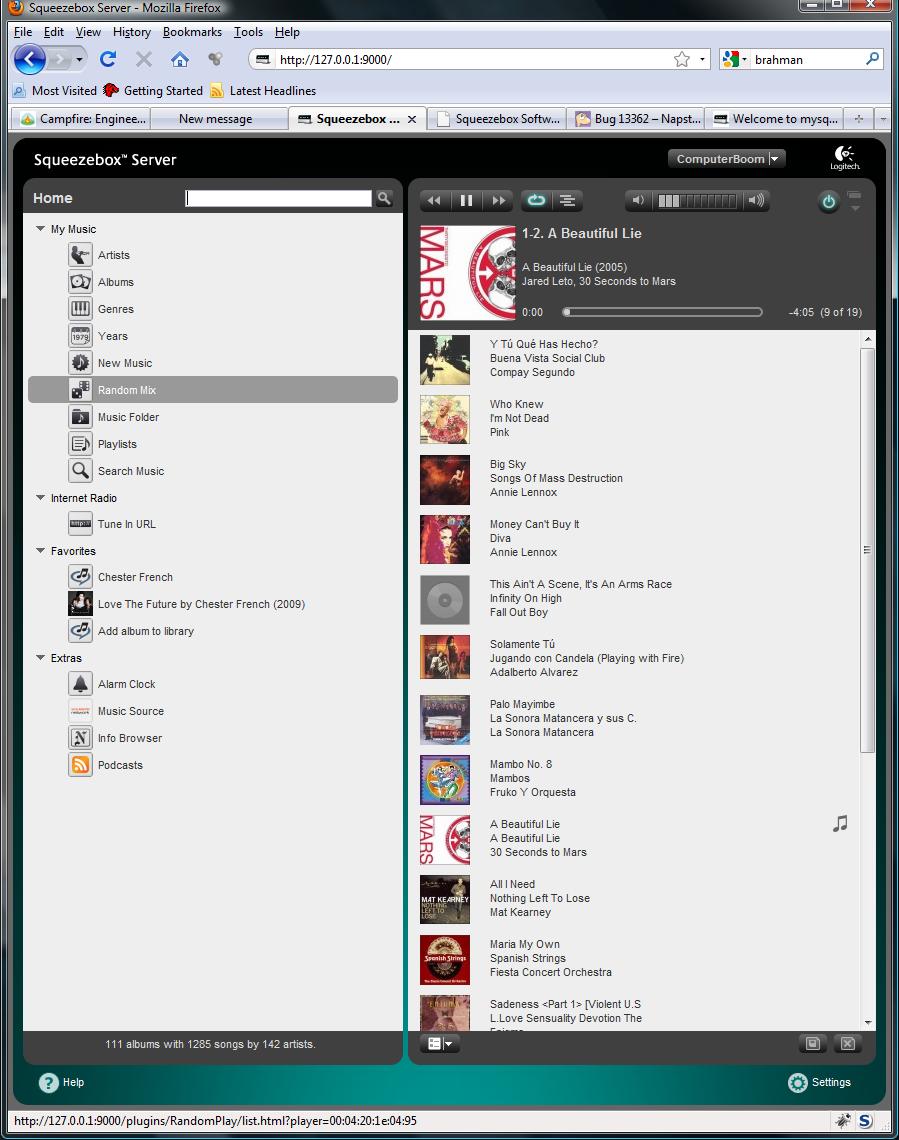
Task: Click the Podcasts RSS icon
Action: point(80,765)
